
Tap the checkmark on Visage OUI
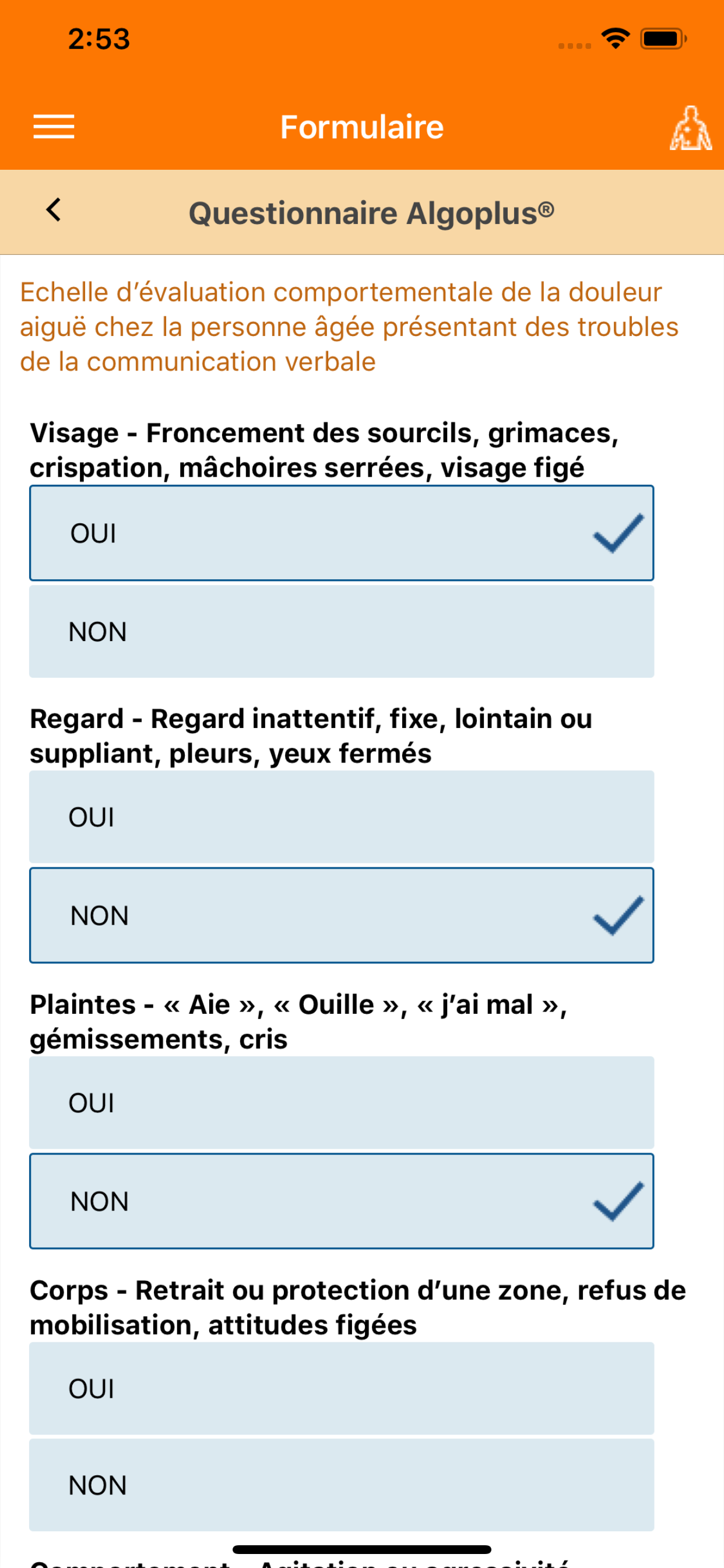(x=618, y=533)
